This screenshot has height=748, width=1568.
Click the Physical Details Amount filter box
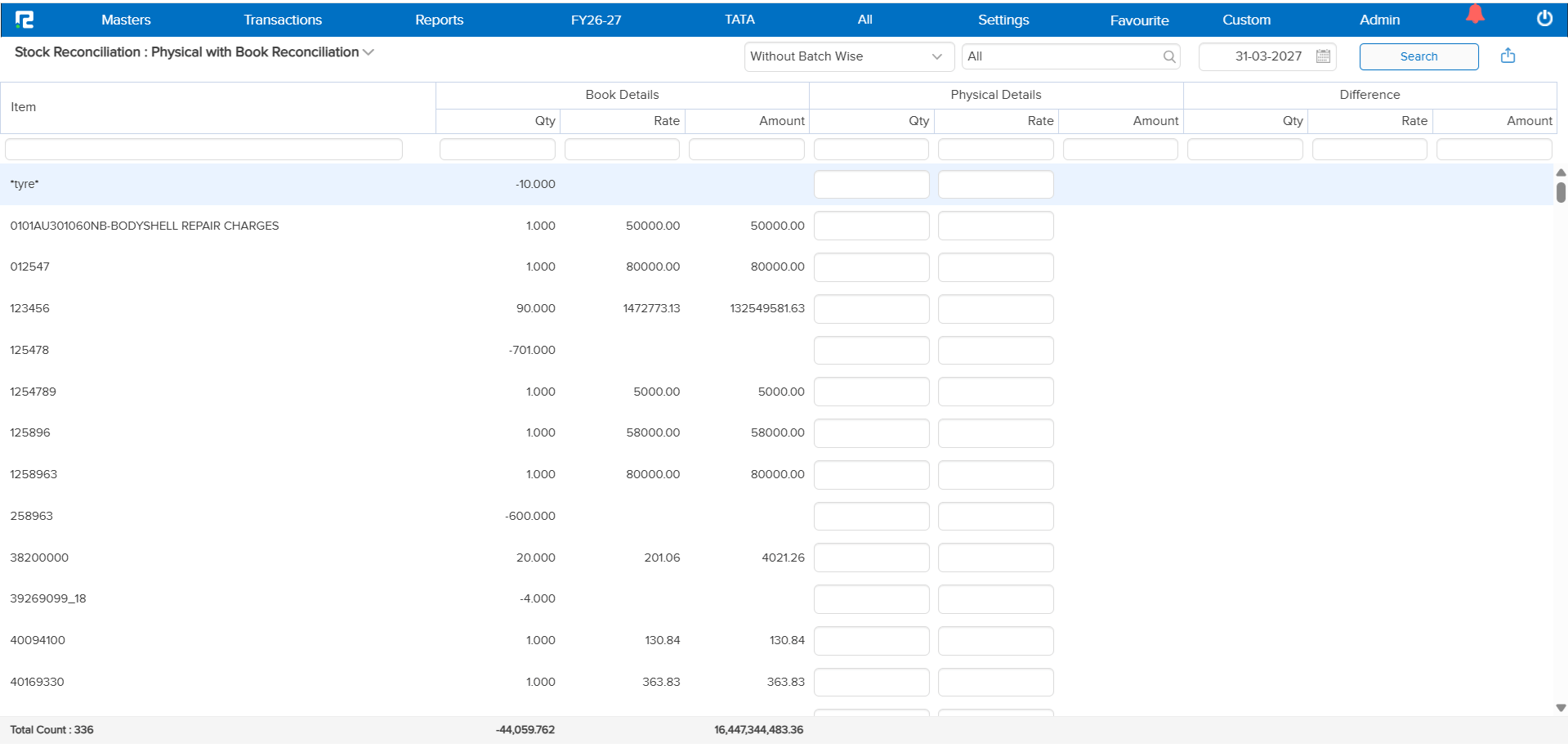(1120, 149)
